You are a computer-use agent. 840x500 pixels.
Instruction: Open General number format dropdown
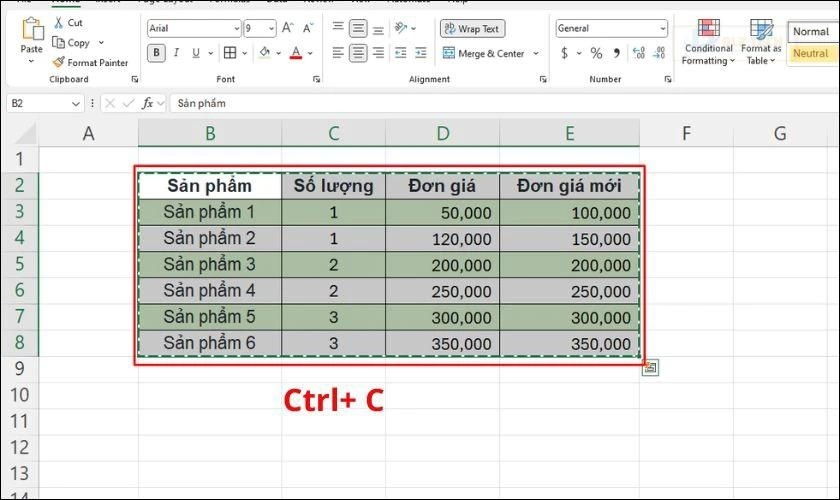pos(663,28)
